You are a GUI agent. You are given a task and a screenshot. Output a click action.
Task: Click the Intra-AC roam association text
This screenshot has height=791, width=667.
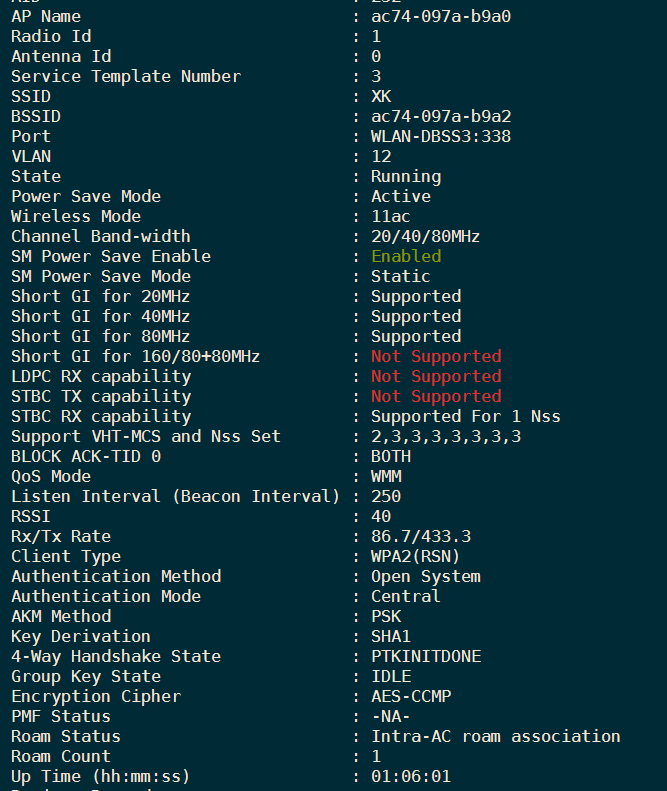coord(496,736)
